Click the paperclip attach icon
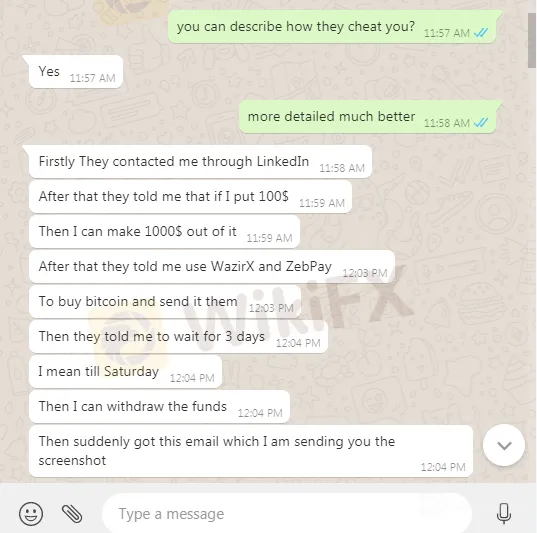 [72, 514]
